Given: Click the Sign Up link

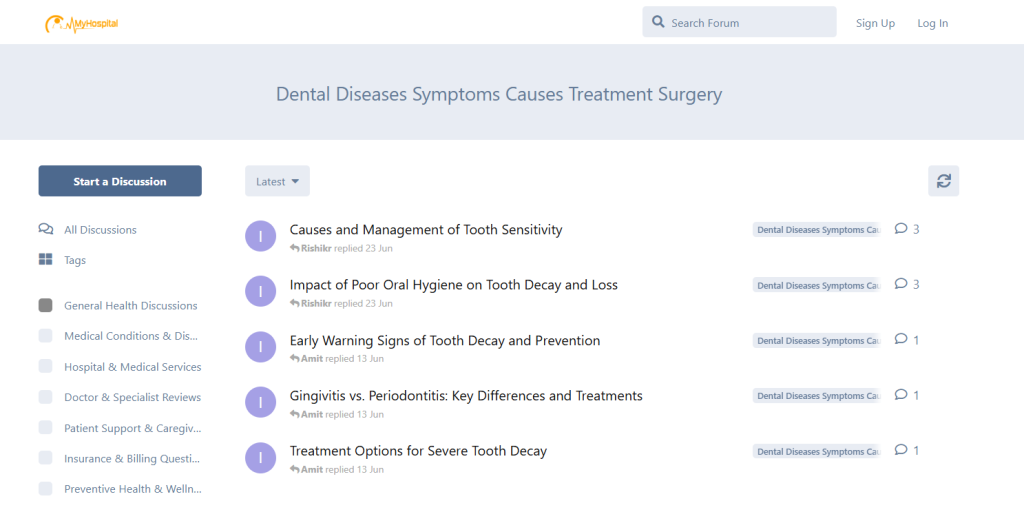Looking at the screenshot, I should [875, 23].
